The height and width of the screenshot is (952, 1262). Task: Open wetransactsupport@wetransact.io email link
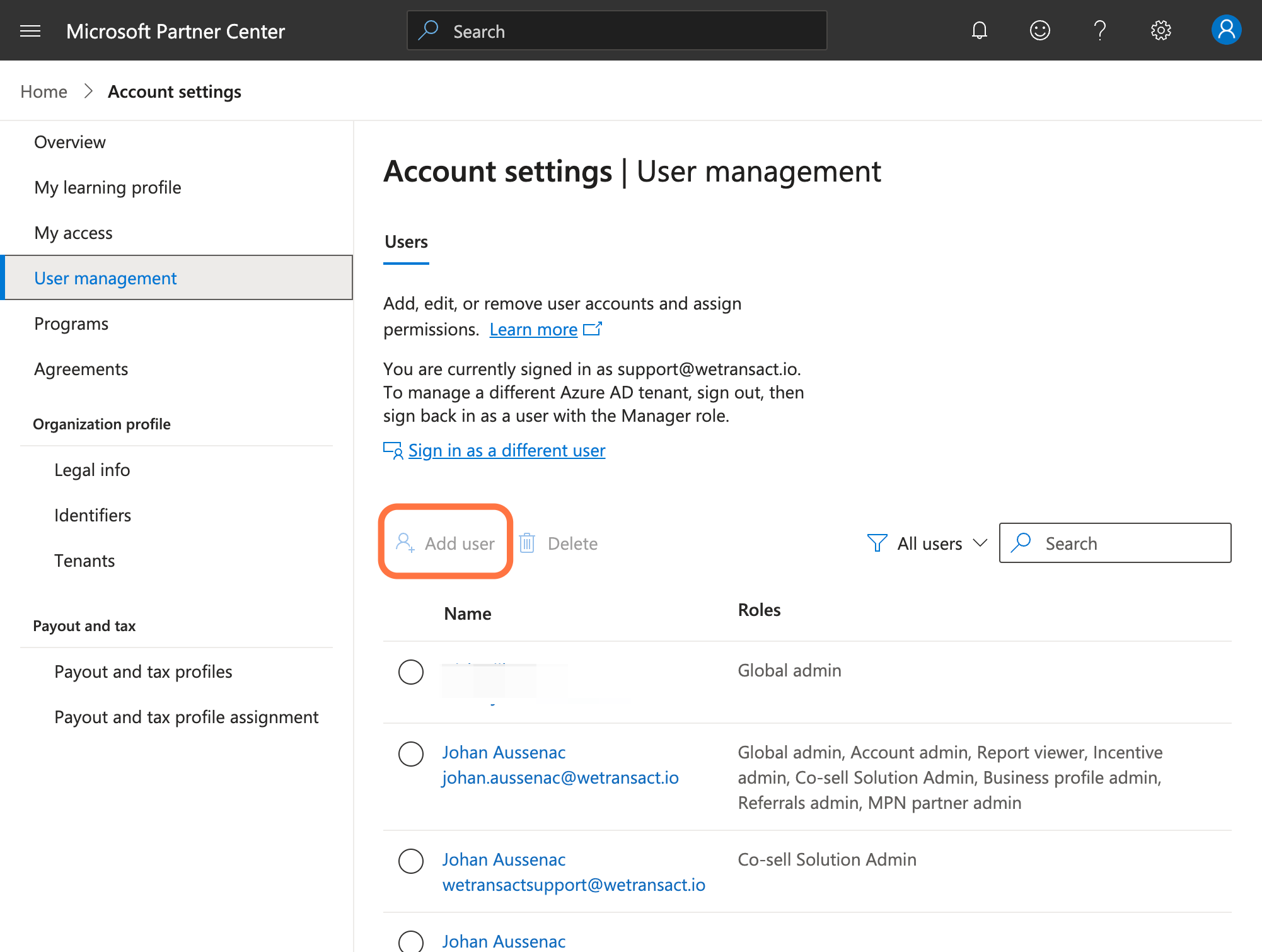click(574, 885)
